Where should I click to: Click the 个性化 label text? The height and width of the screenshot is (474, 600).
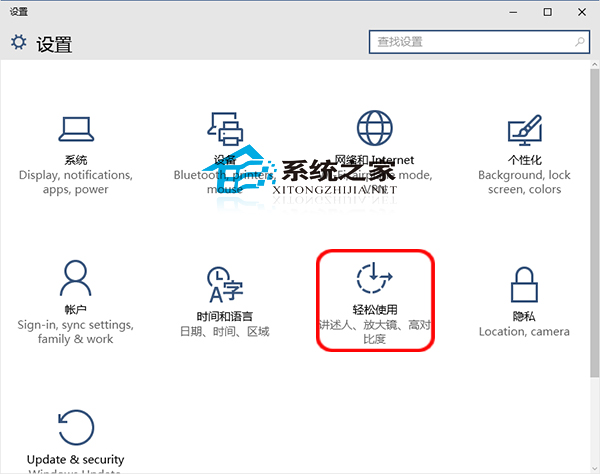[525, 160]
